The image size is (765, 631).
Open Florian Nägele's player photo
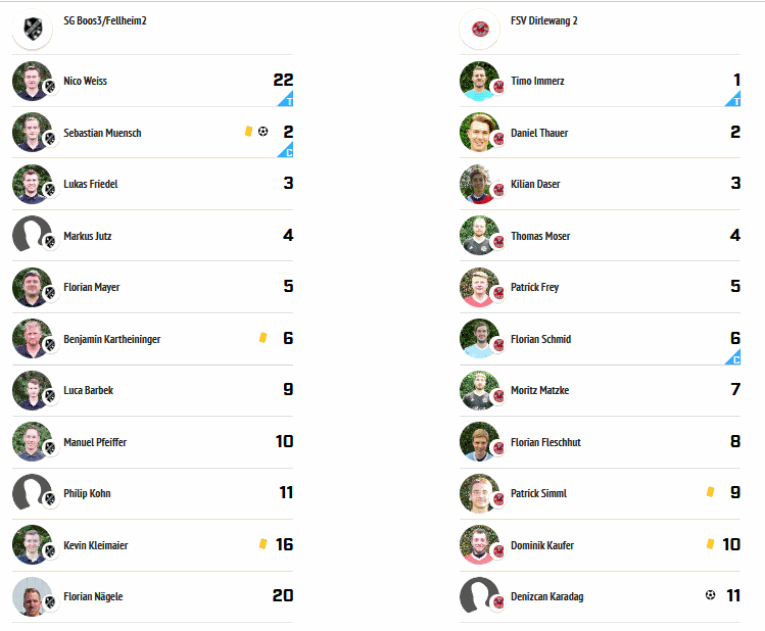(32, 596)
